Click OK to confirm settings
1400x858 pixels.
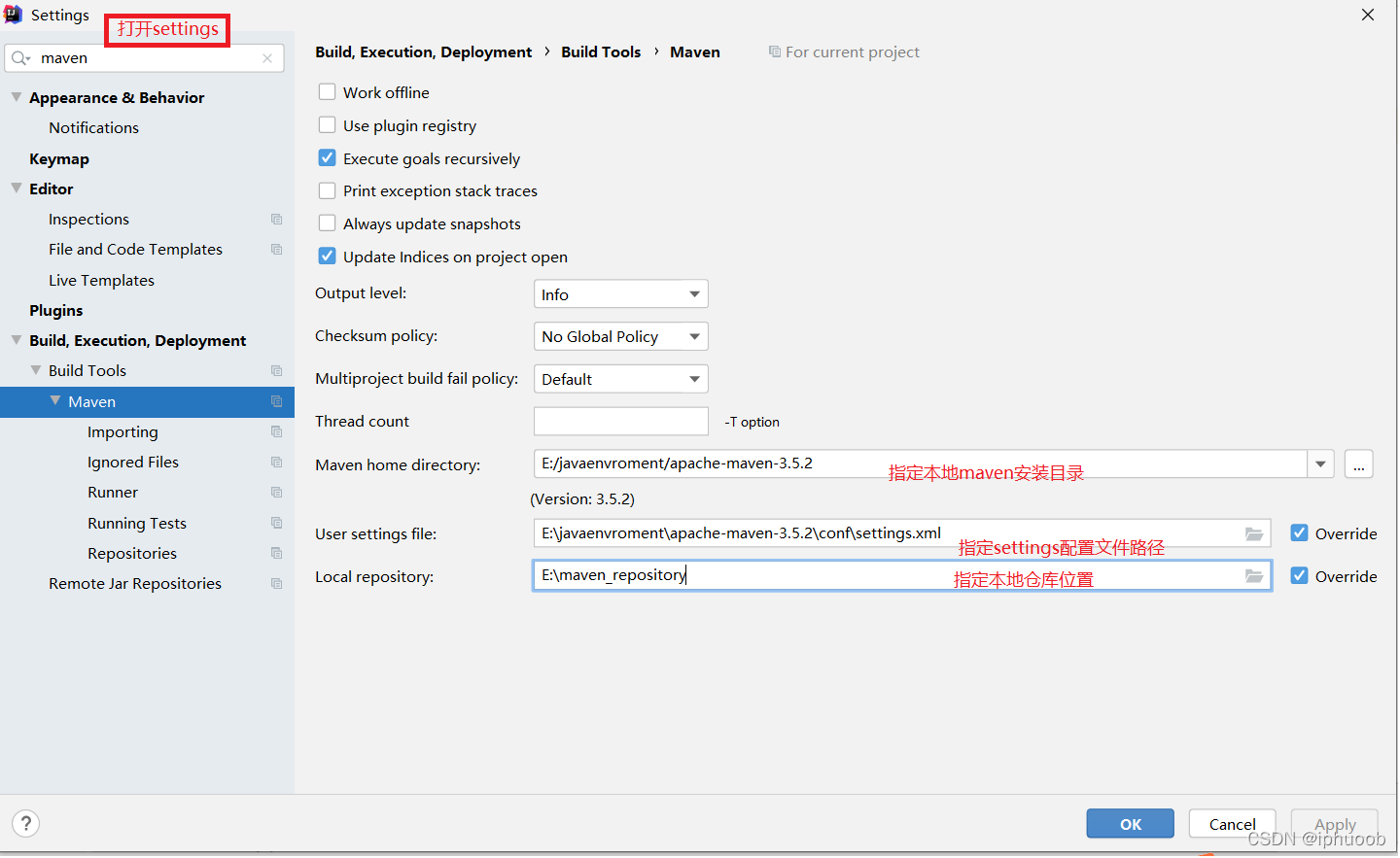pyautogui.click(x=1131, y=824)
